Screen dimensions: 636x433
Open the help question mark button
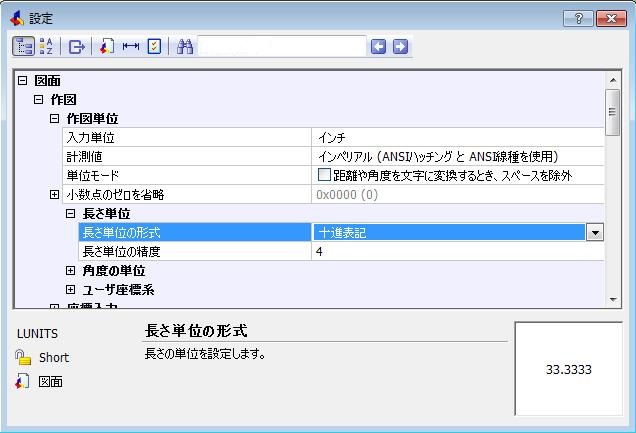(x=578, y=18)
